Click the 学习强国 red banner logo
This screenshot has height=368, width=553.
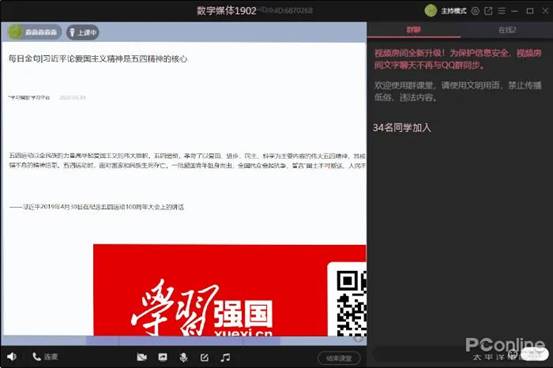(202, 308)
